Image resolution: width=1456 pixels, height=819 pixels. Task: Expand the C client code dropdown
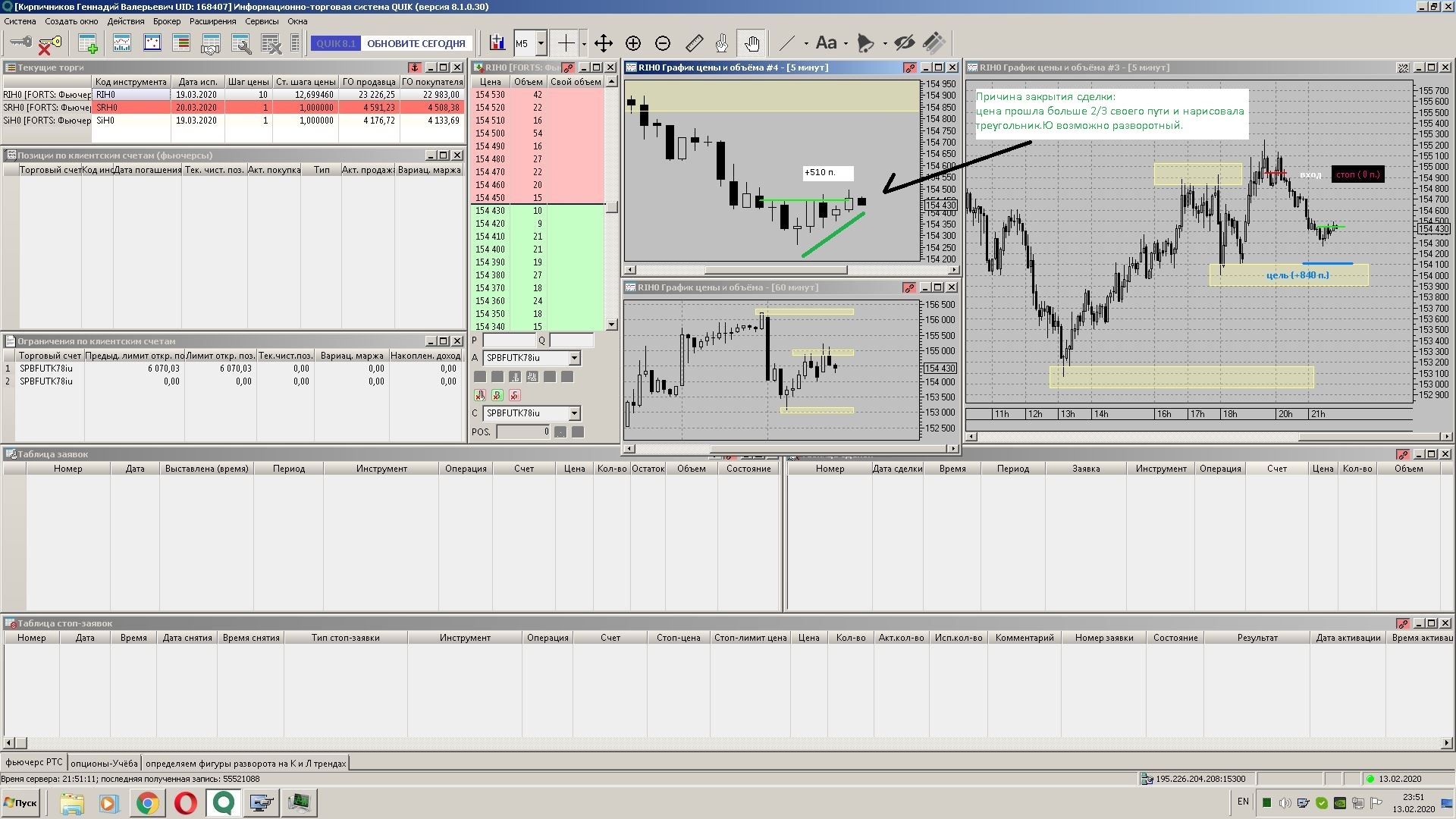[574, 413]
